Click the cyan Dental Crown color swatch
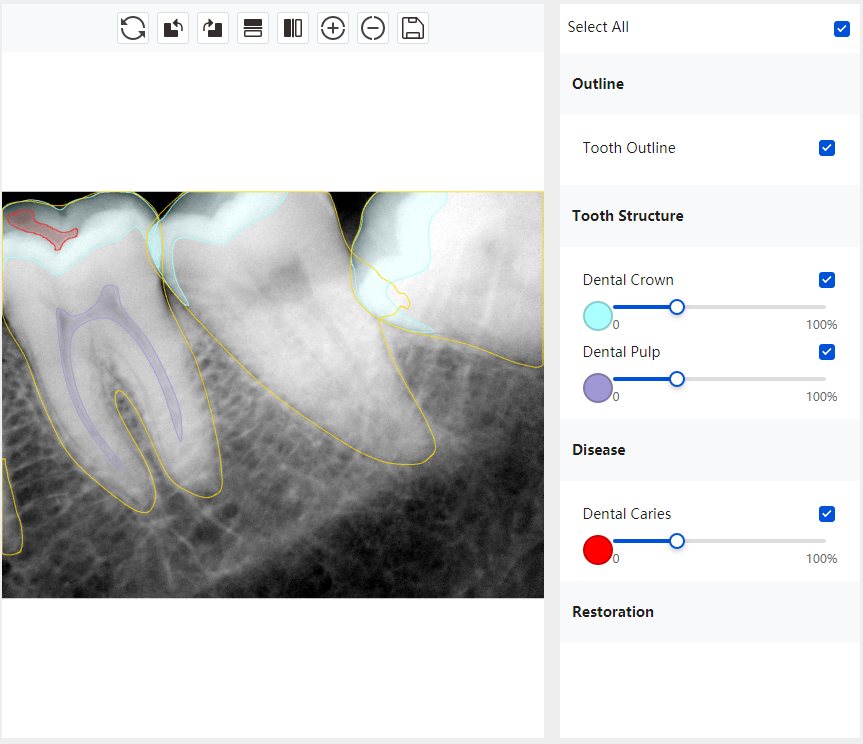 click(x=597, y=316)
